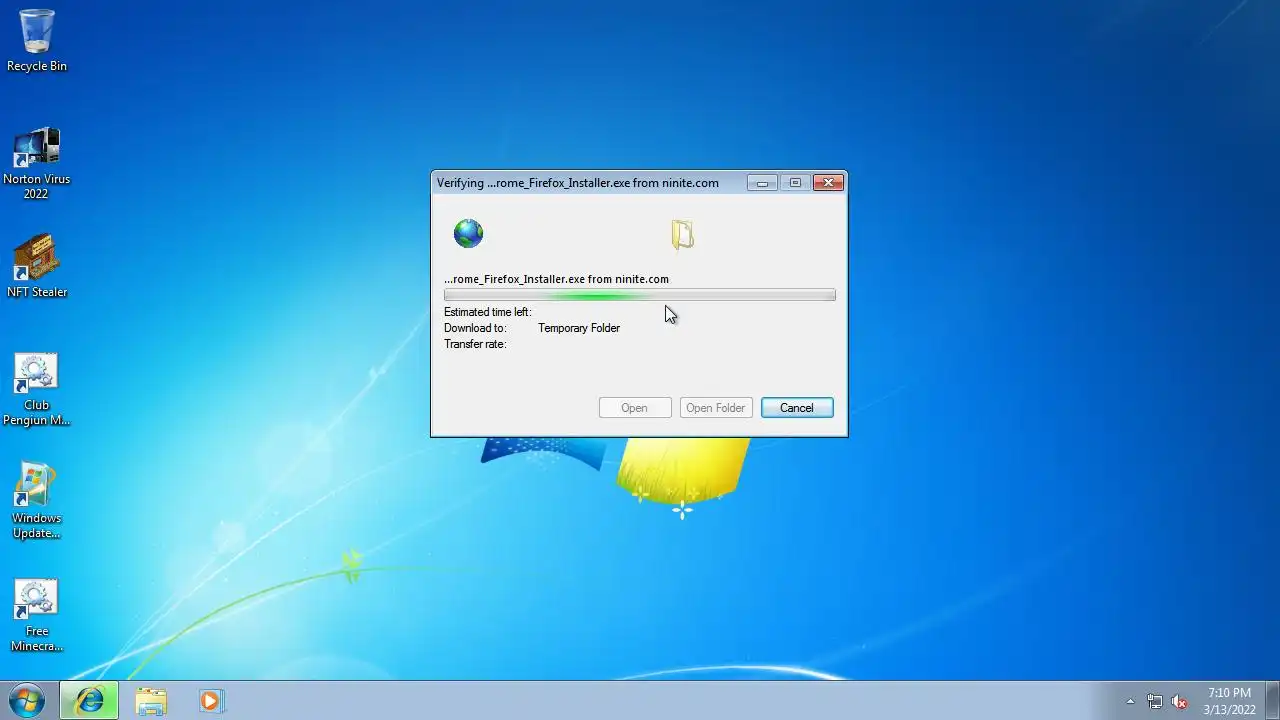
Task: Click the 'Temporary Folder' destination text
Action: pos(579,328)
